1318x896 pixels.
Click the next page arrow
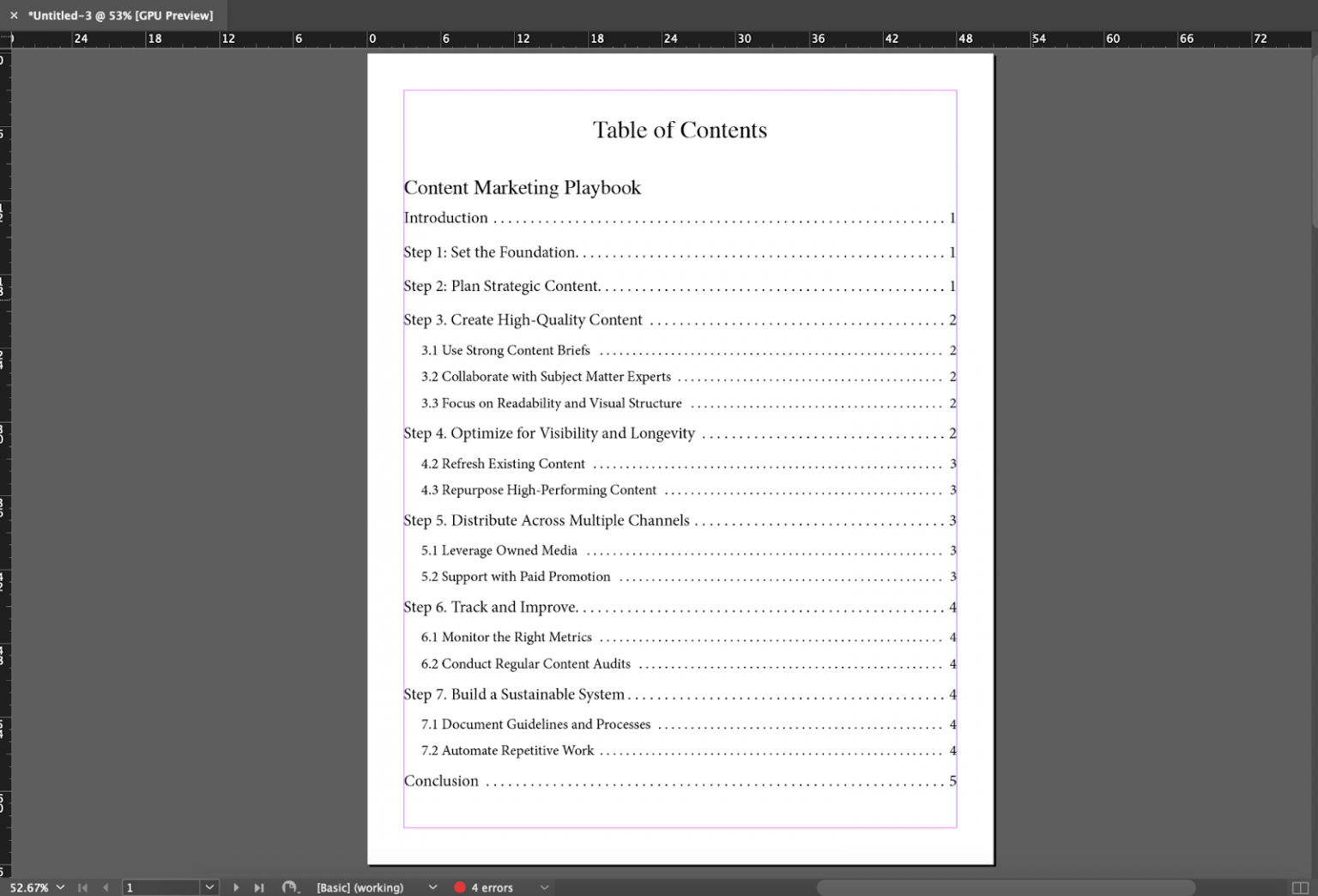(236, 887)
